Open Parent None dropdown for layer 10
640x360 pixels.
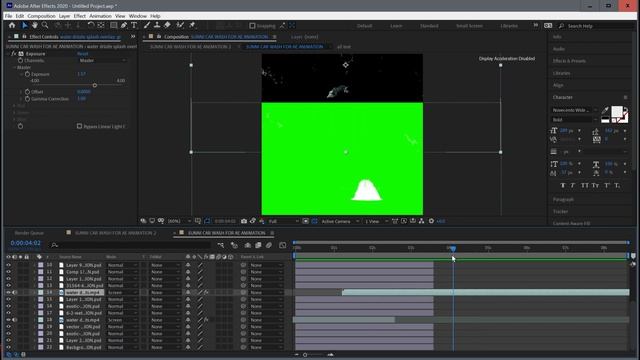(266, 265)
